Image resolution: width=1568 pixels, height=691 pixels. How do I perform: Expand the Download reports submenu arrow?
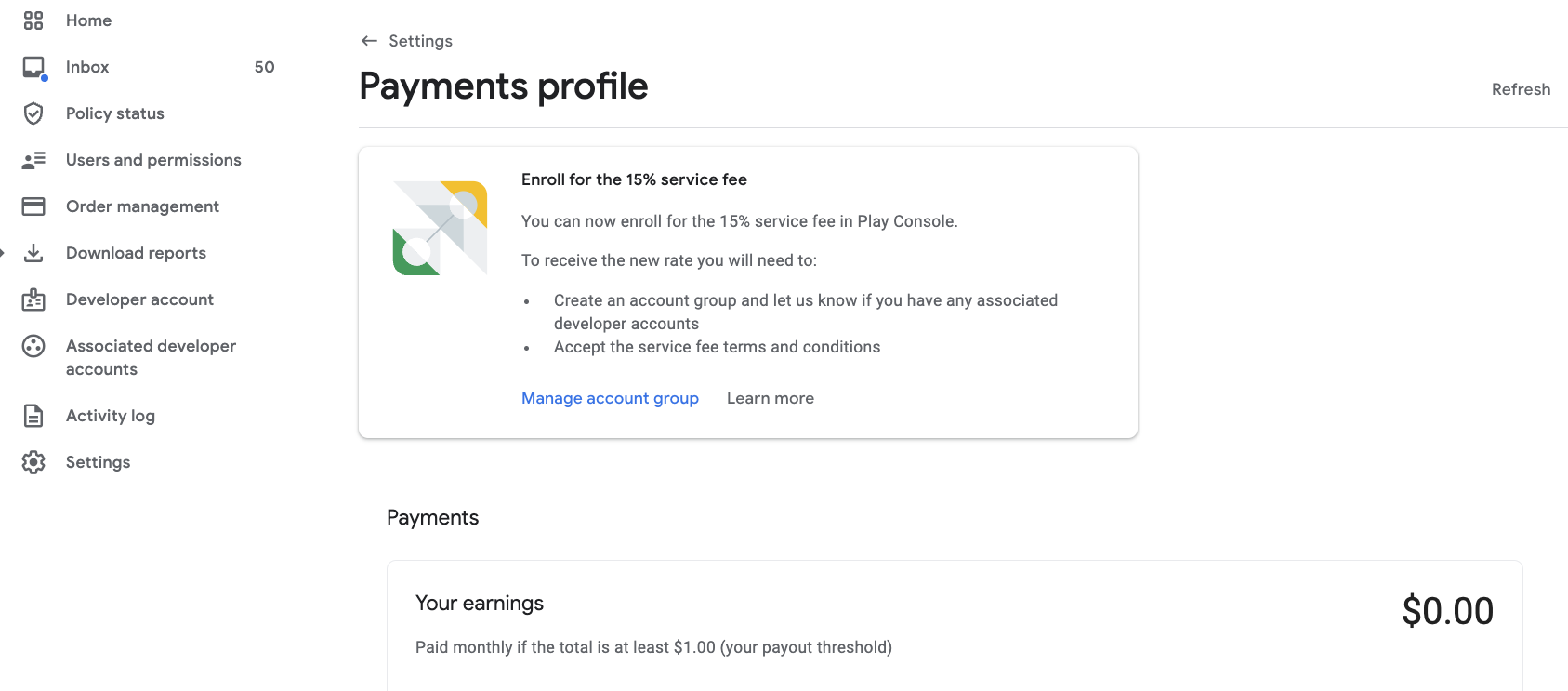pos(3,253)
